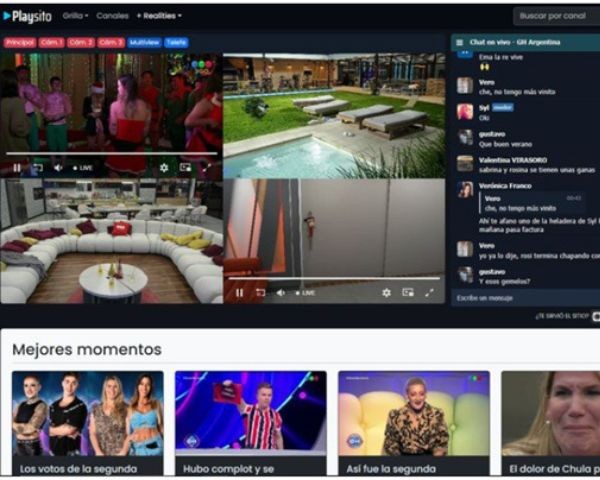
Task: Toggle picture-in-picture on top-left player
Action: click(x=185, y=167)
